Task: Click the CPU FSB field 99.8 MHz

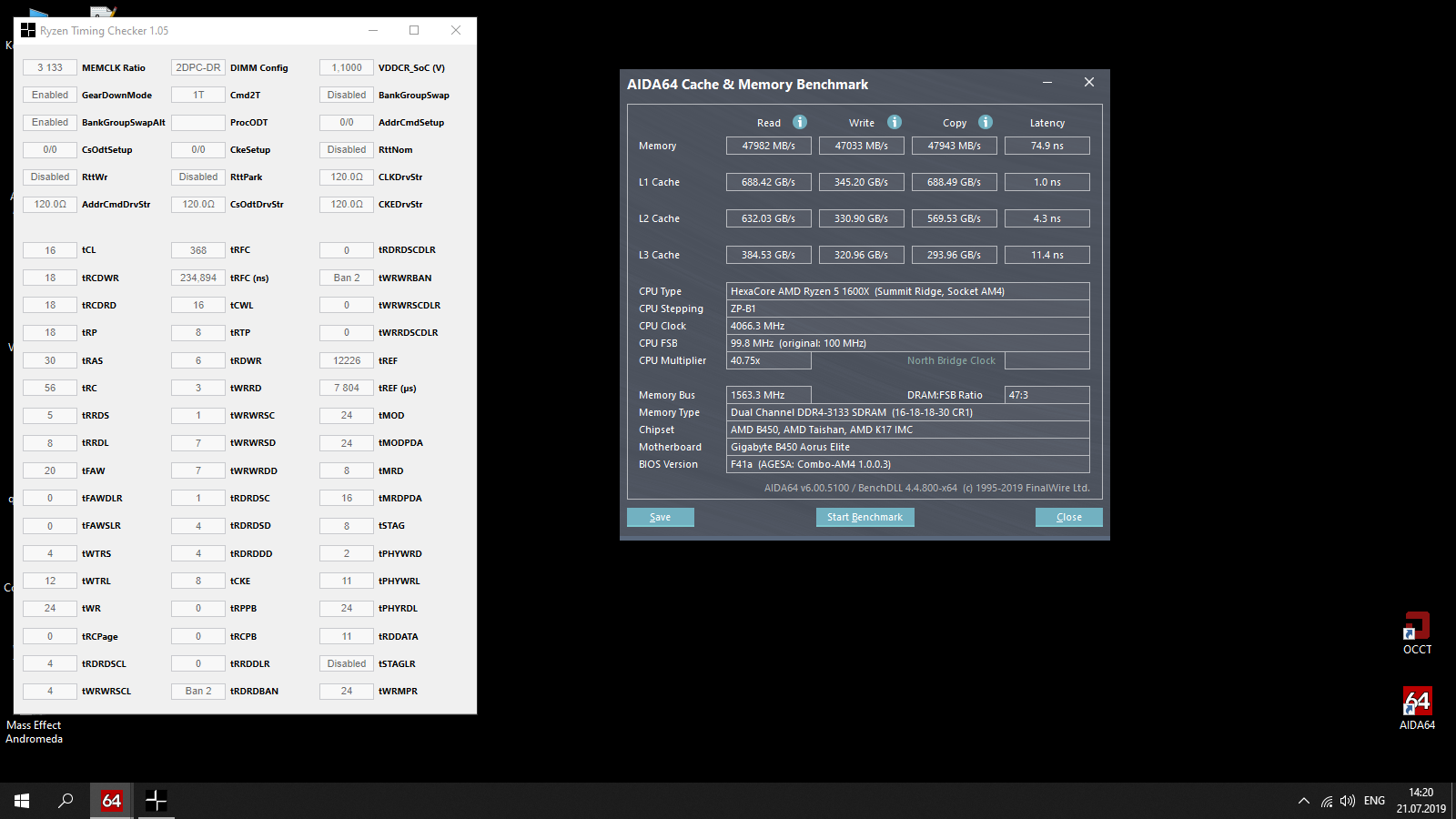Action: pyautogui.click(x=908, y=343)
